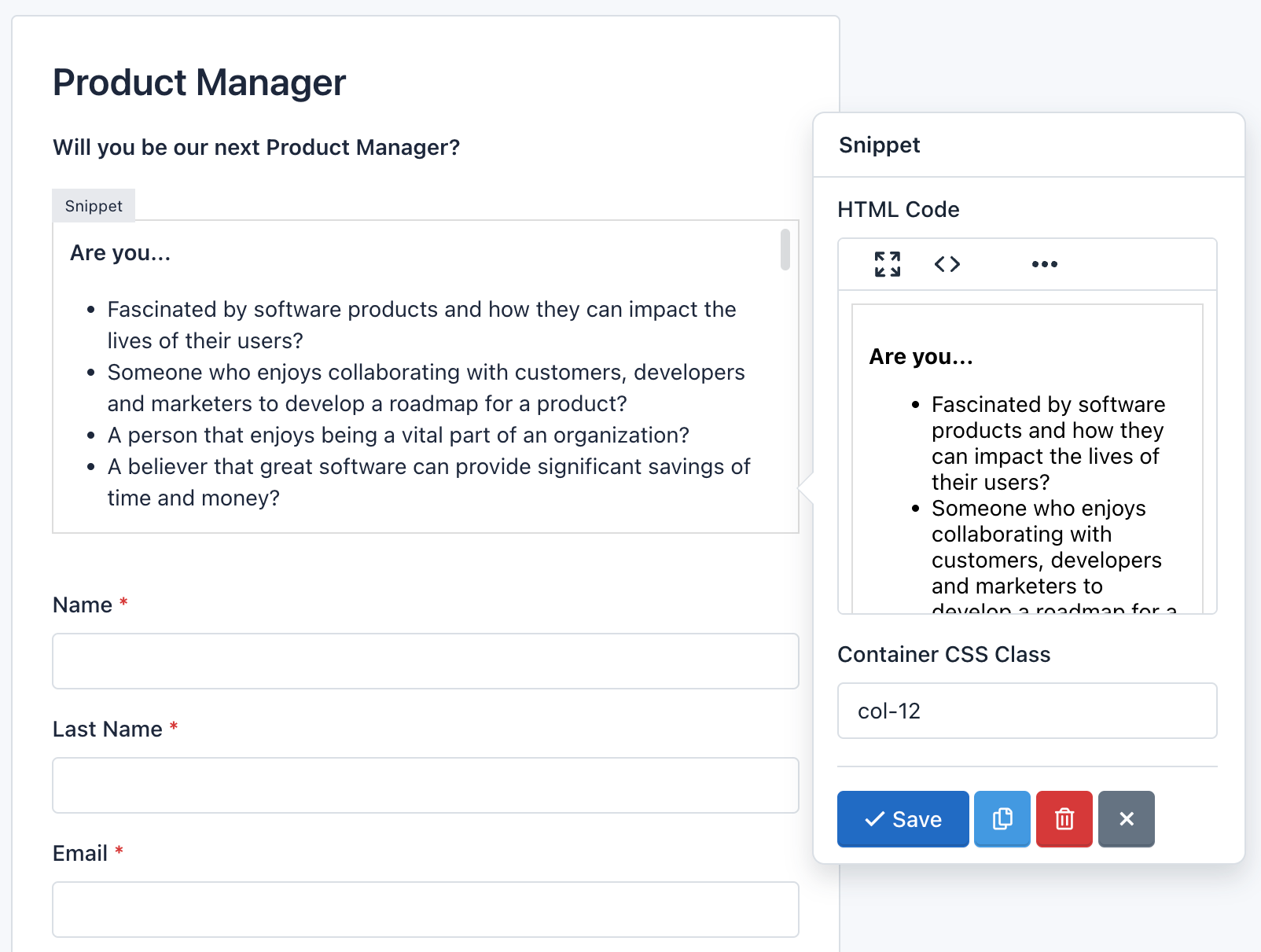This screenshot has width=1261, height=952.
Task: Click the HTML Code section label
Action: coord(899,209)
